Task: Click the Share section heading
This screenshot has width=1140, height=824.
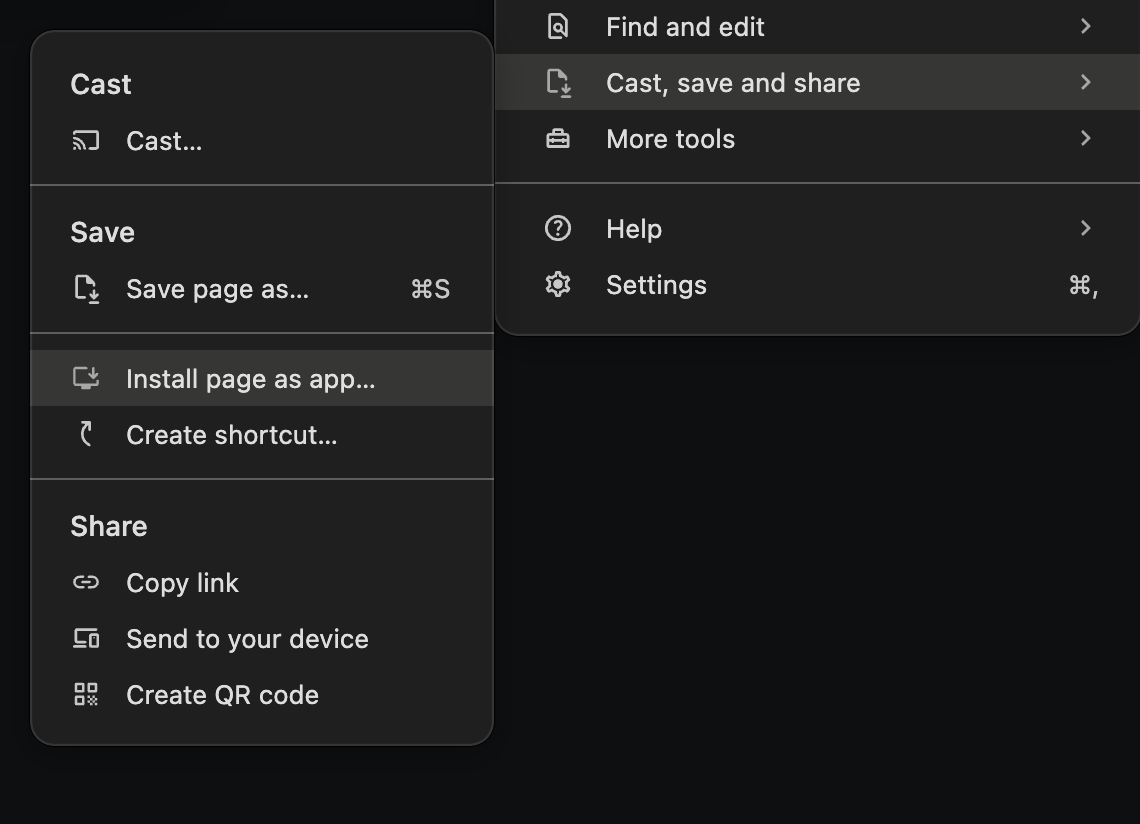Action: pos(109,527)
